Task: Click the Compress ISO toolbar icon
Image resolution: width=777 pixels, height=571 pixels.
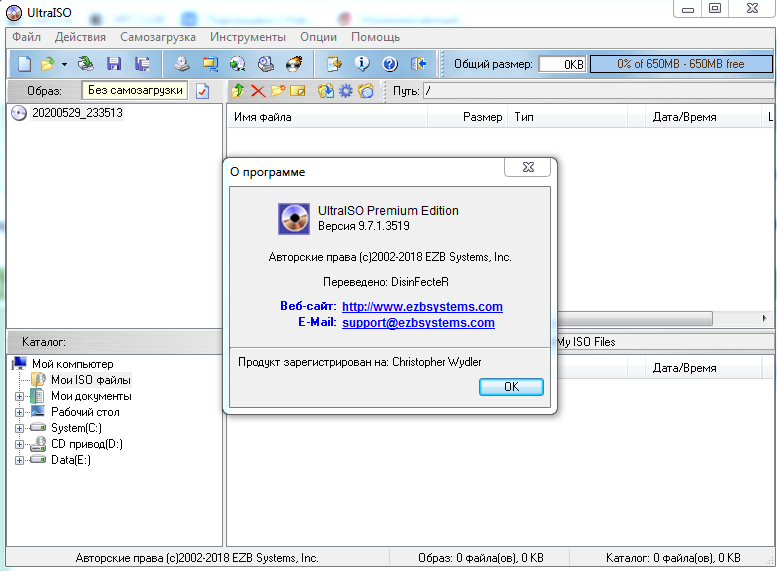Action: tap(210, 64)
